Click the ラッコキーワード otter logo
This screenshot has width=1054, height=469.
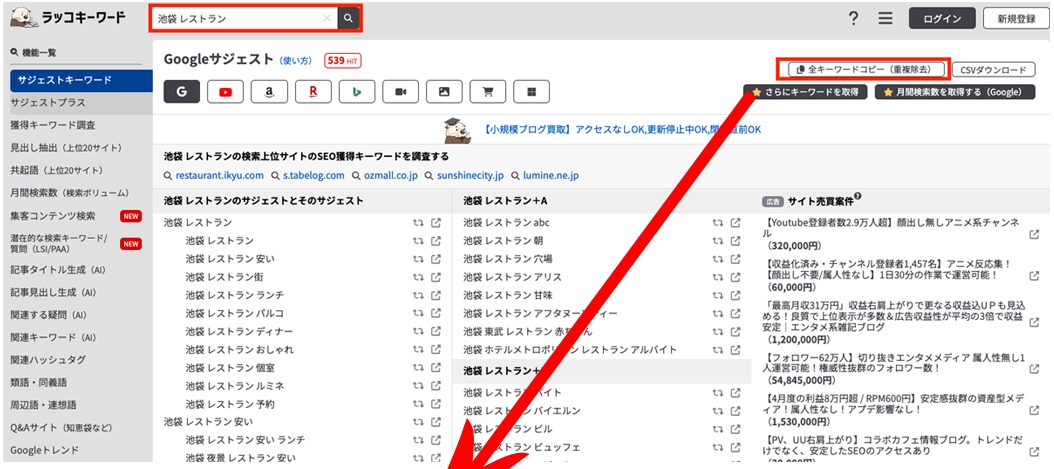click(x=67, y=18)
